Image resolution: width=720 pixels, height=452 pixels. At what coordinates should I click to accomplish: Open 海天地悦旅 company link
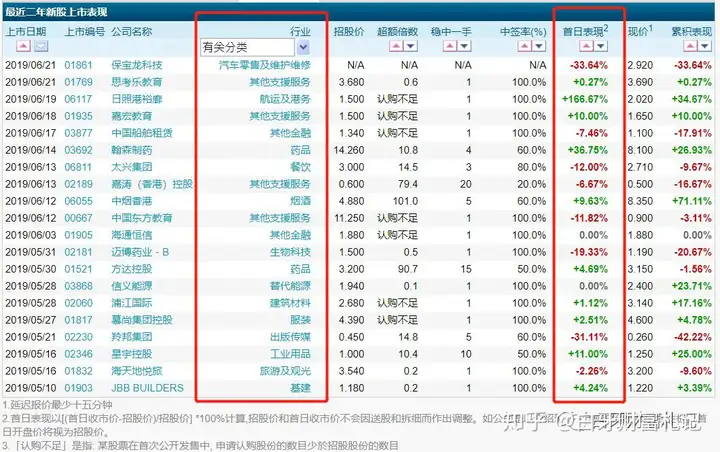136,371
